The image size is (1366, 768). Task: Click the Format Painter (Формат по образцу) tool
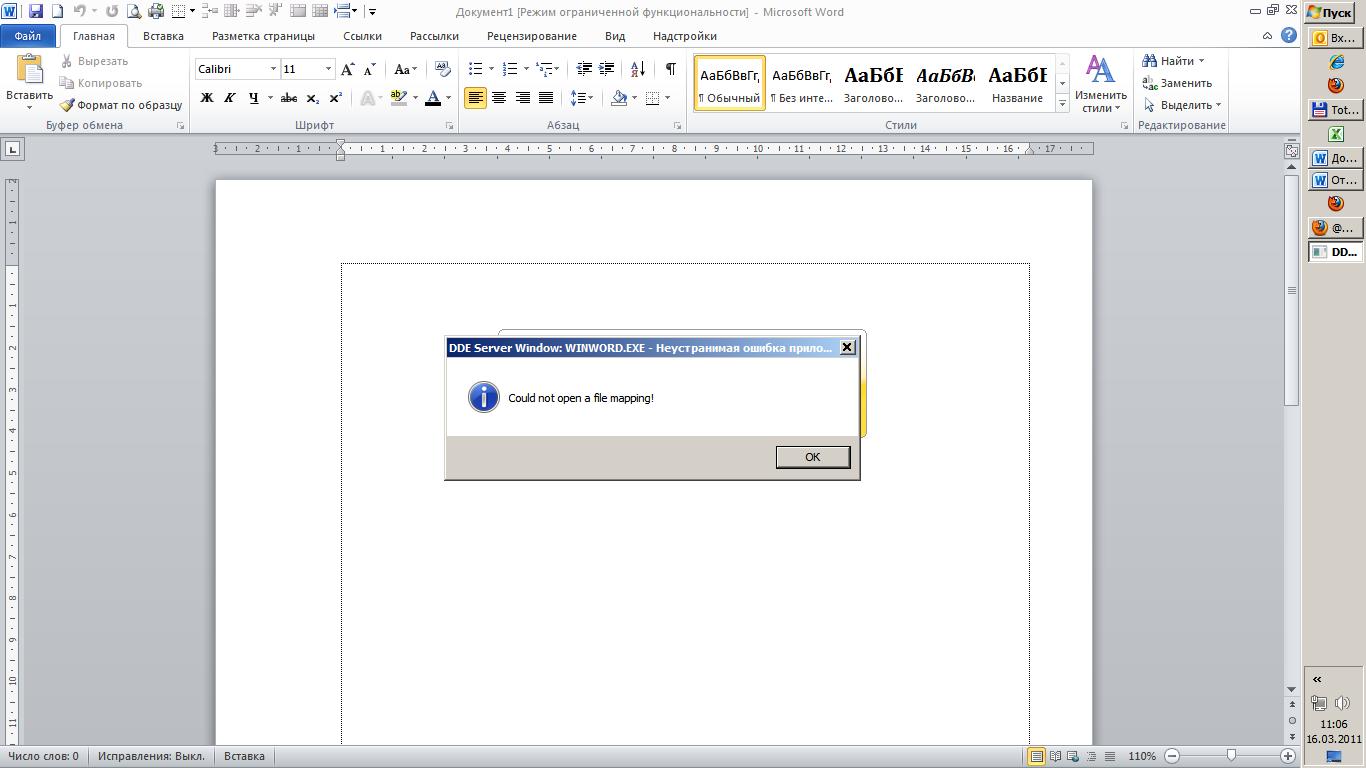pos(120,105)
